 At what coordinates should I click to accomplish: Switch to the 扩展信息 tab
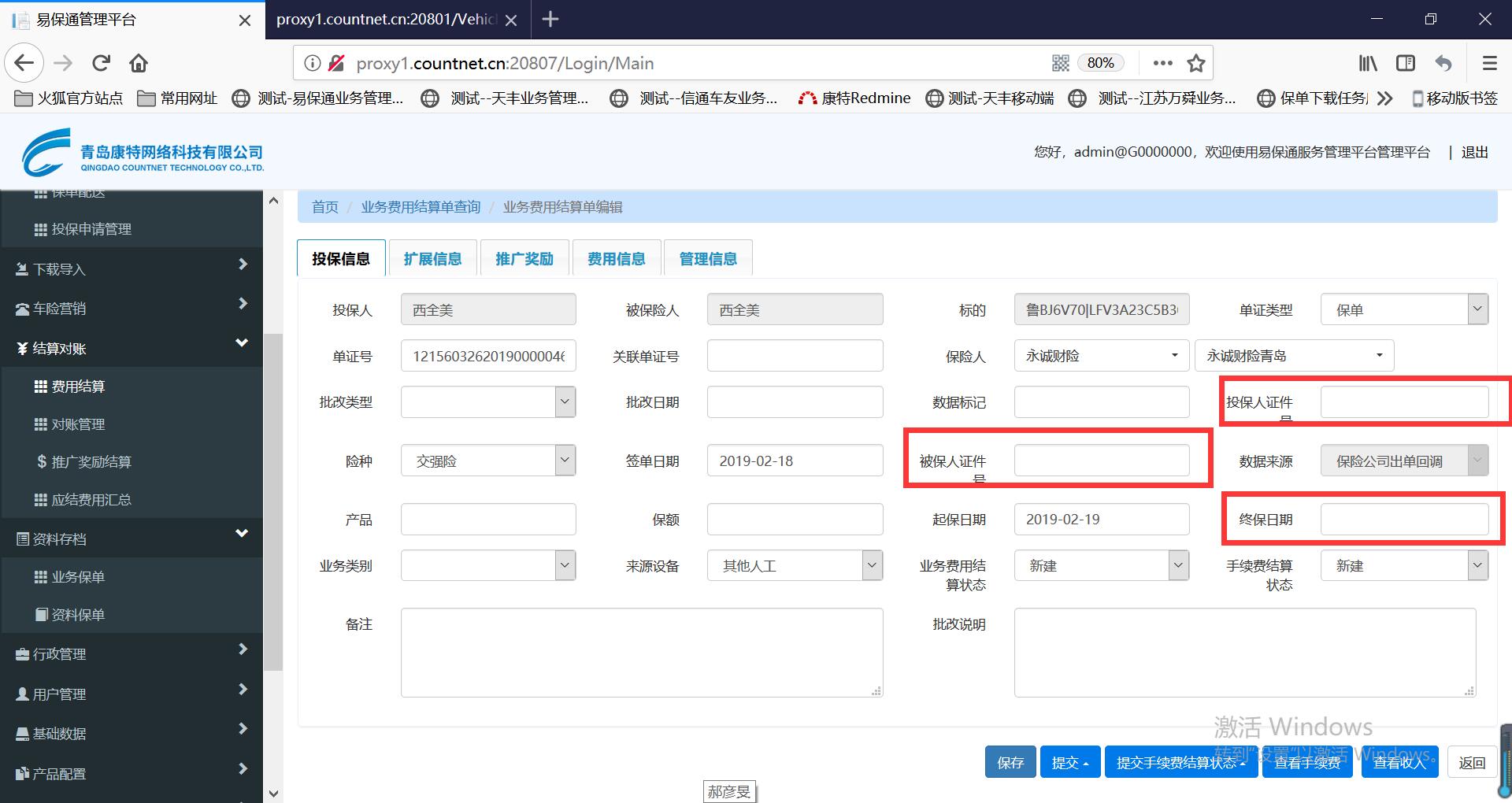432,259
